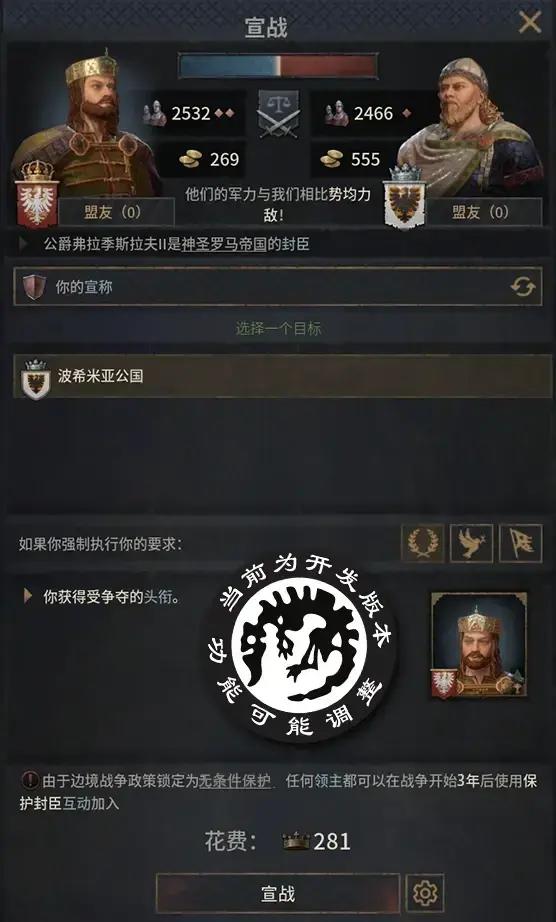Open the war settings gear icon
Image resolution: width=556 pixels, height=922 pixels.
425,893
